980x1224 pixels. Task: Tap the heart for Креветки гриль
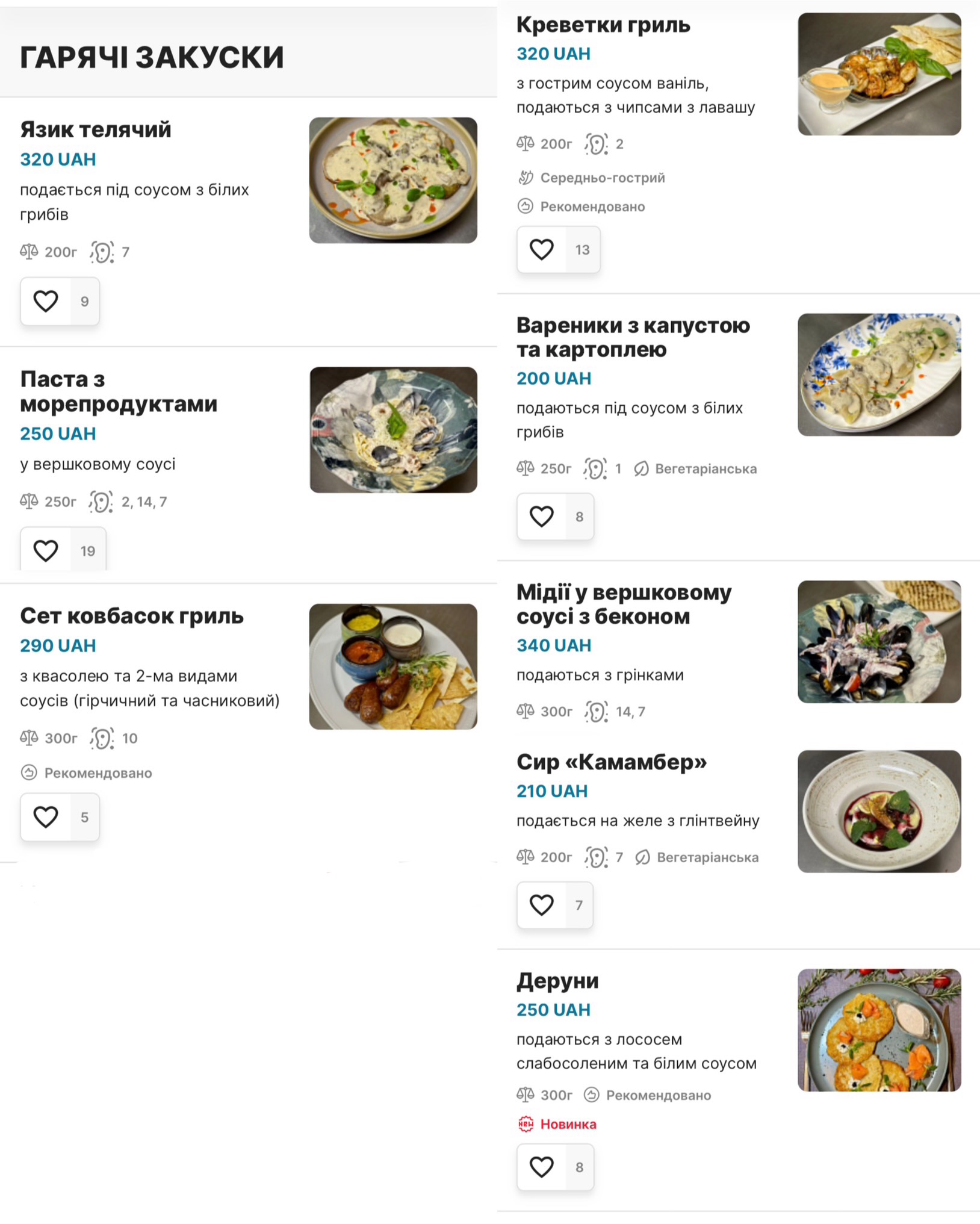pos(542,249)
